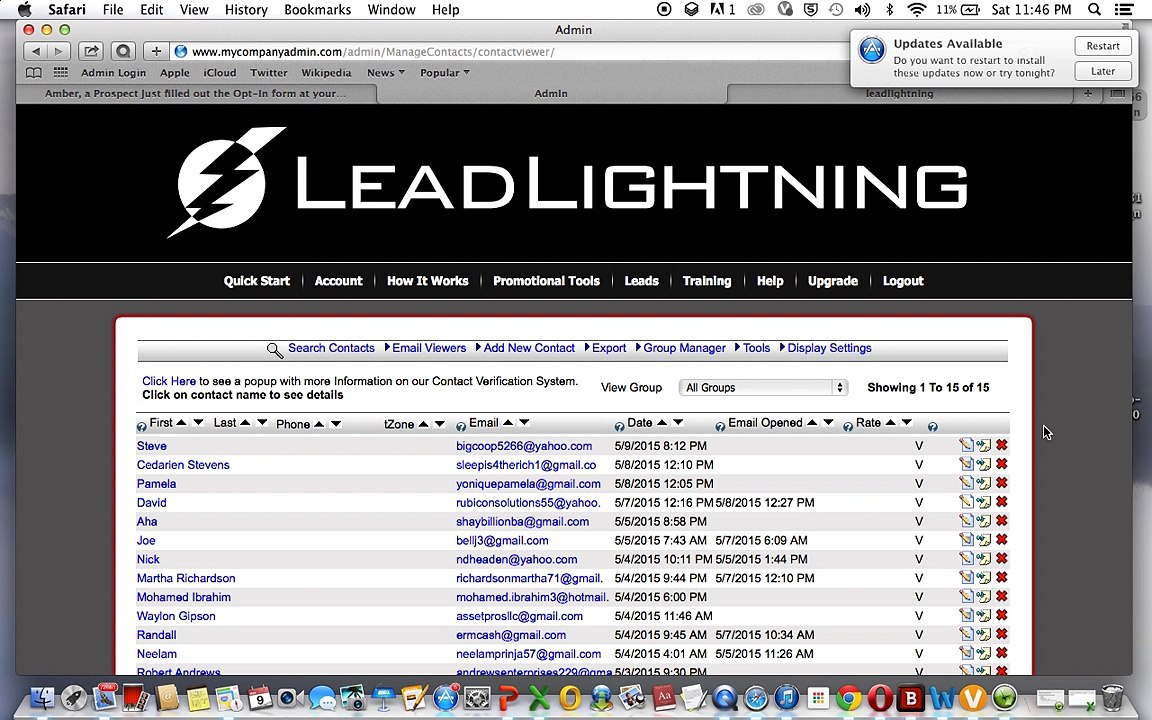Click the Safari address bar URL
Image resolution: width=1152 pixels, height=720 pixels.
click(x=373, y=51)
